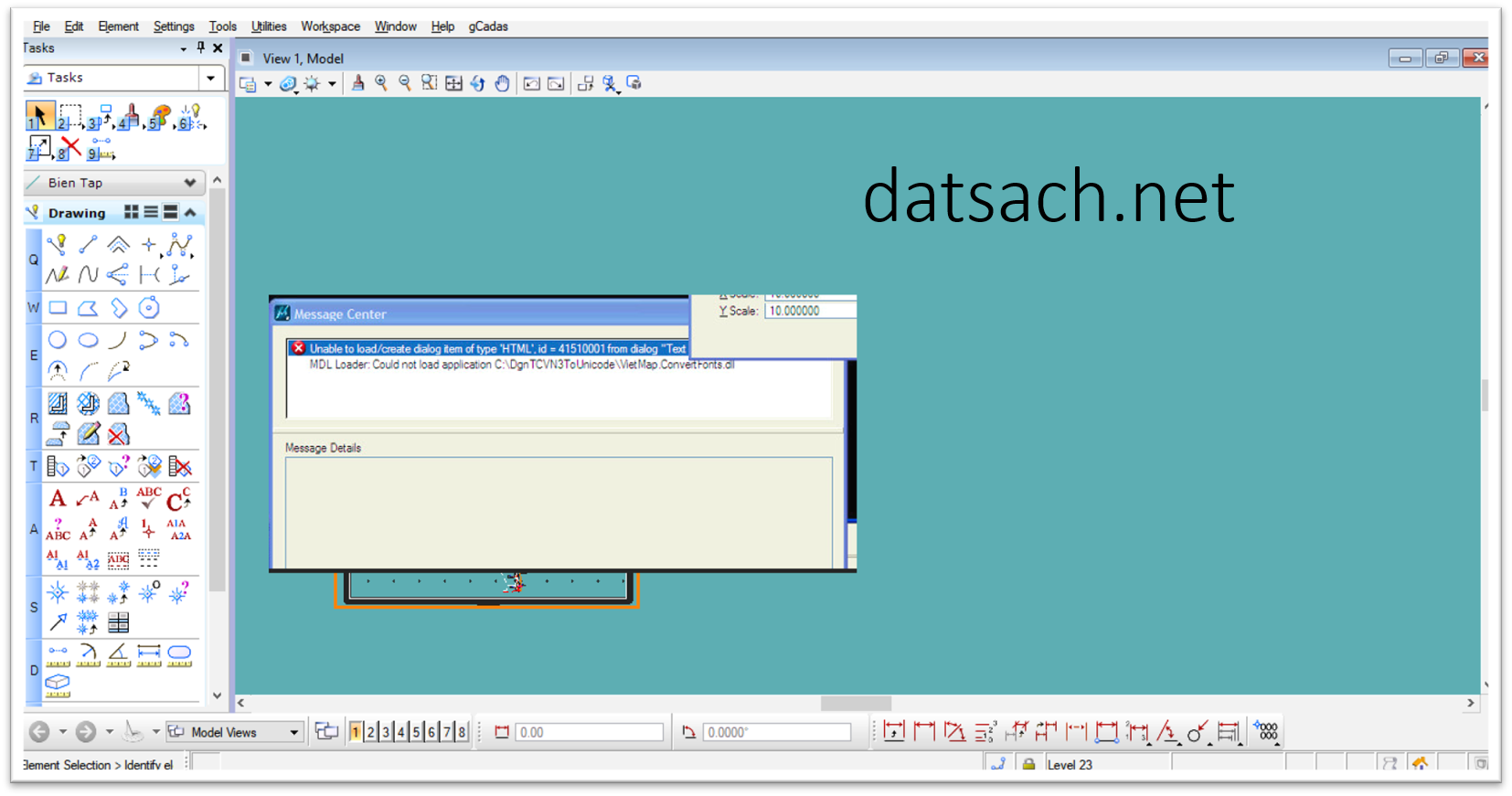Image resolution: width=1512 pixels, height=796 pixels.
Task: Select the Place Text 'A' tool
Action: [58, 498]
